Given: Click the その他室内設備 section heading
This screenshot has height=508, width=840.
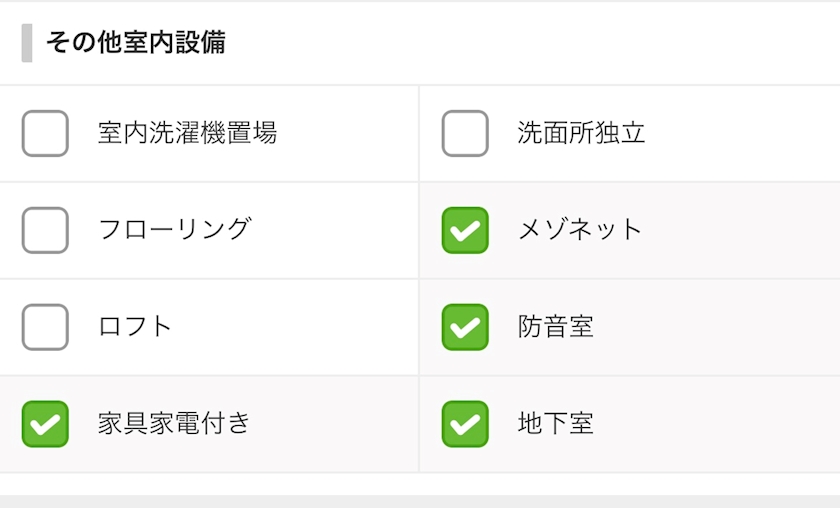Looking at the screenshot, I should pos(135,43).
